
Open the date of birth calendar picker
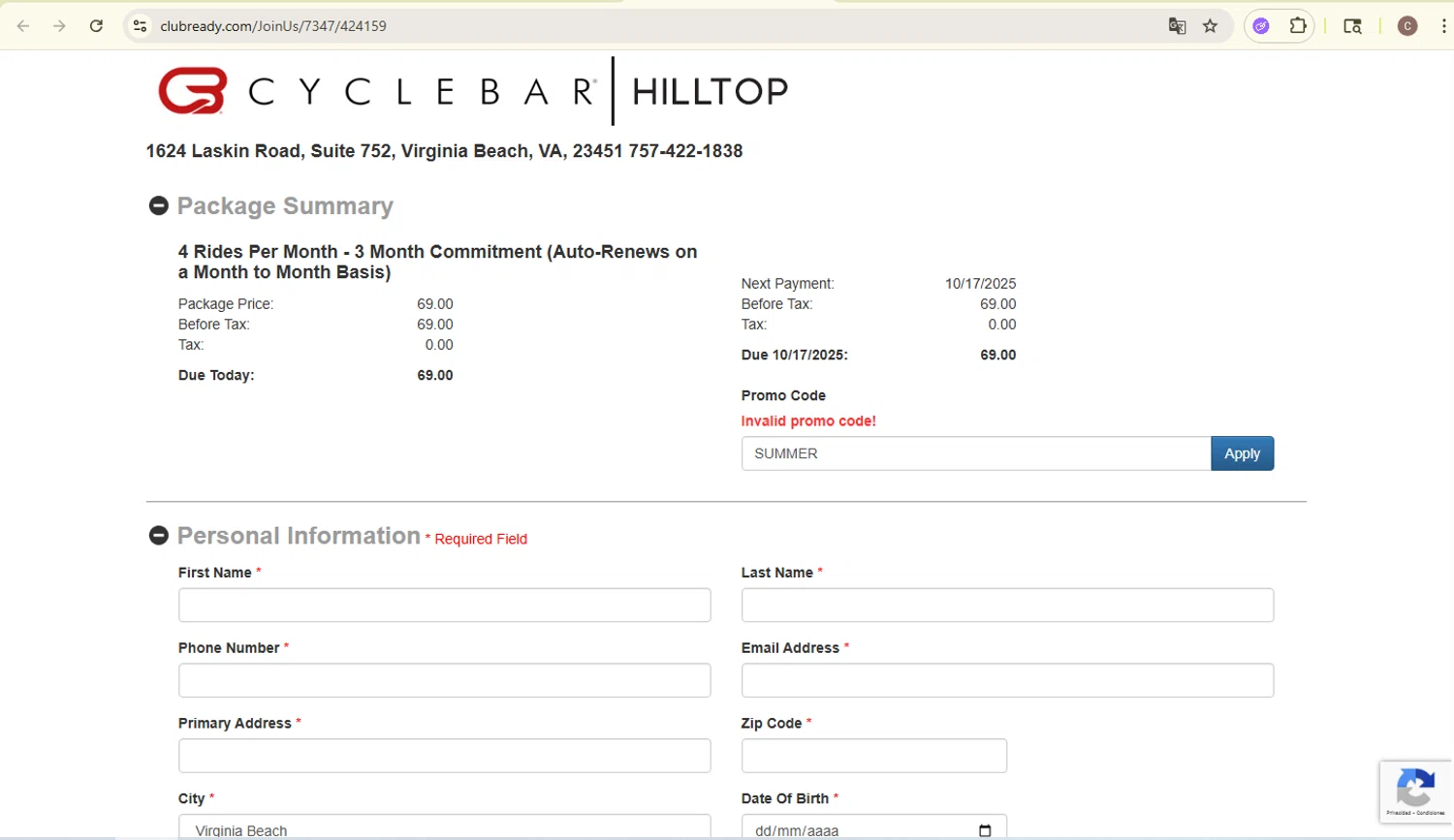tap(985, 830)
